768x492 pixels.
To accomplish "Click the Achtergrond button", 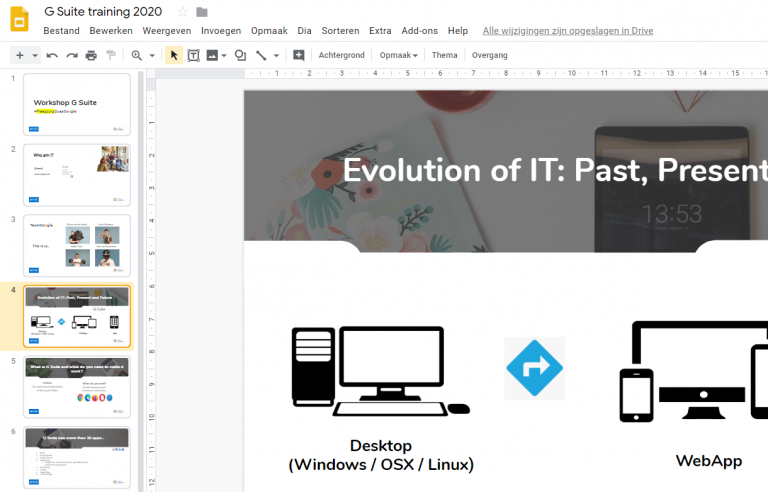I will click(x=342, y=55).
